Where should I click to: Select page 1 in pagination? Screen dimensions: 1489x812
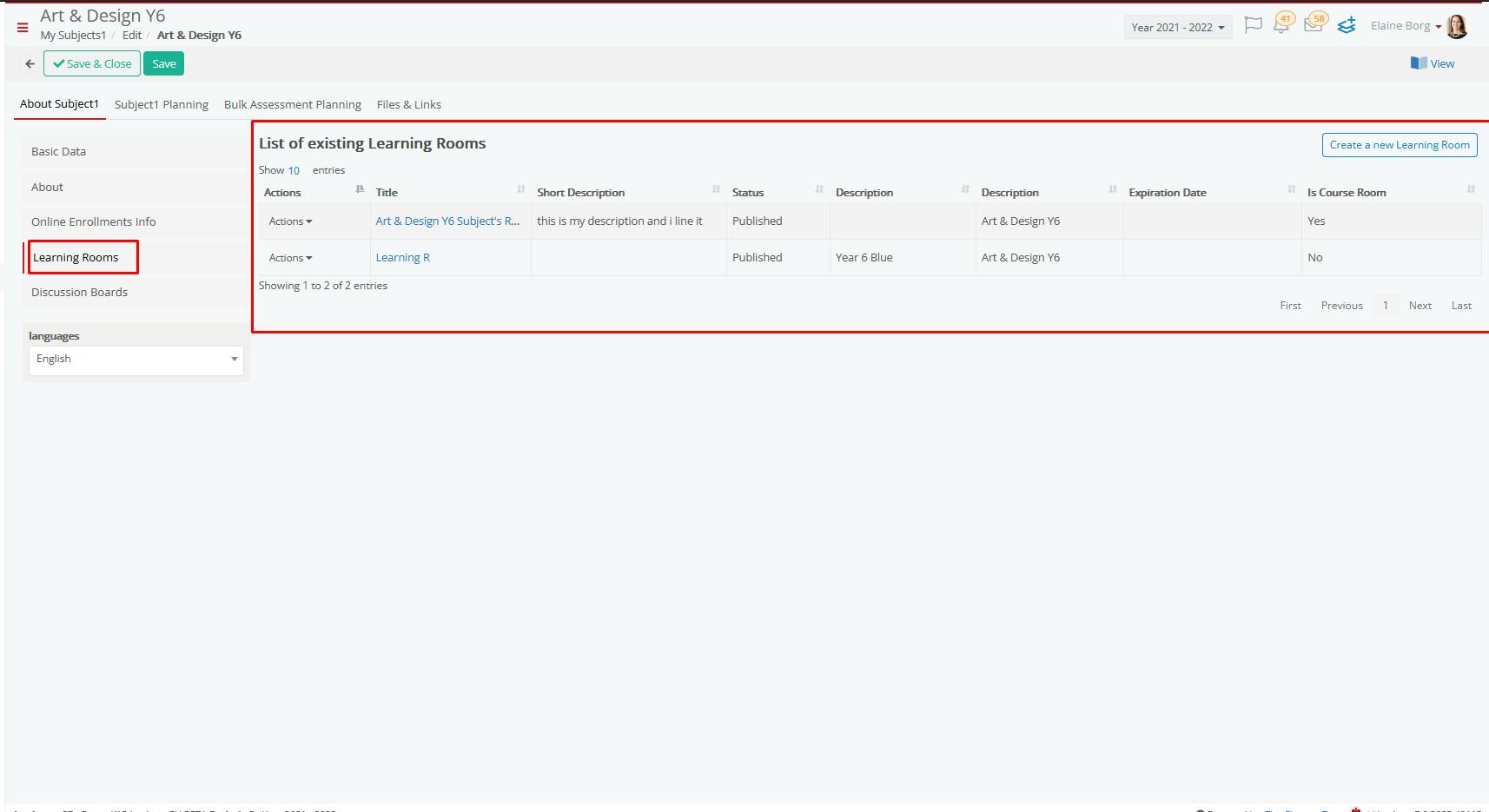1386,306
